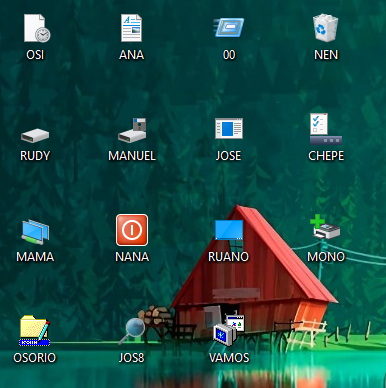Open the ANA document icon

(x=131, y=28)
